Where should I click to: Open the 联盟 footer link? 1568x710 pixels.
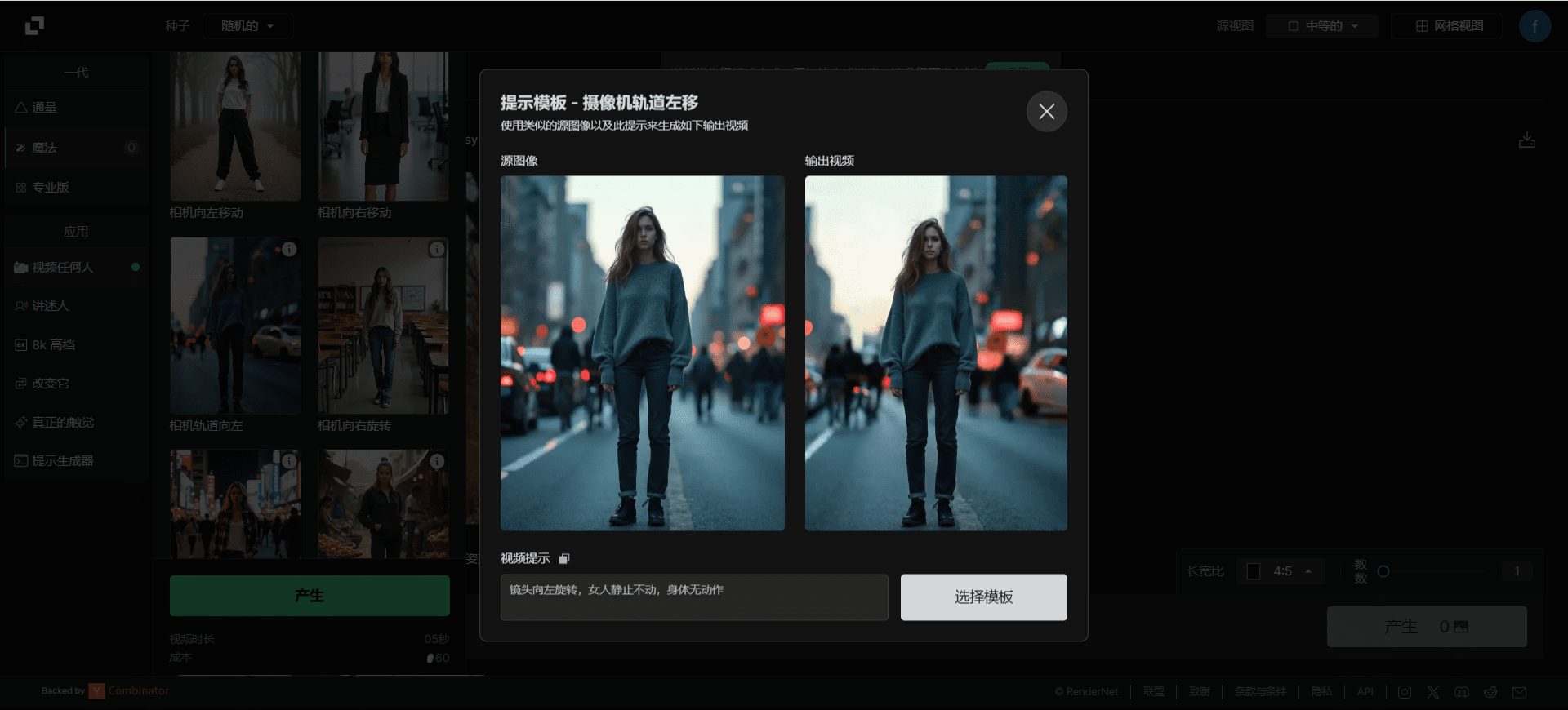tap(1153, 692)
